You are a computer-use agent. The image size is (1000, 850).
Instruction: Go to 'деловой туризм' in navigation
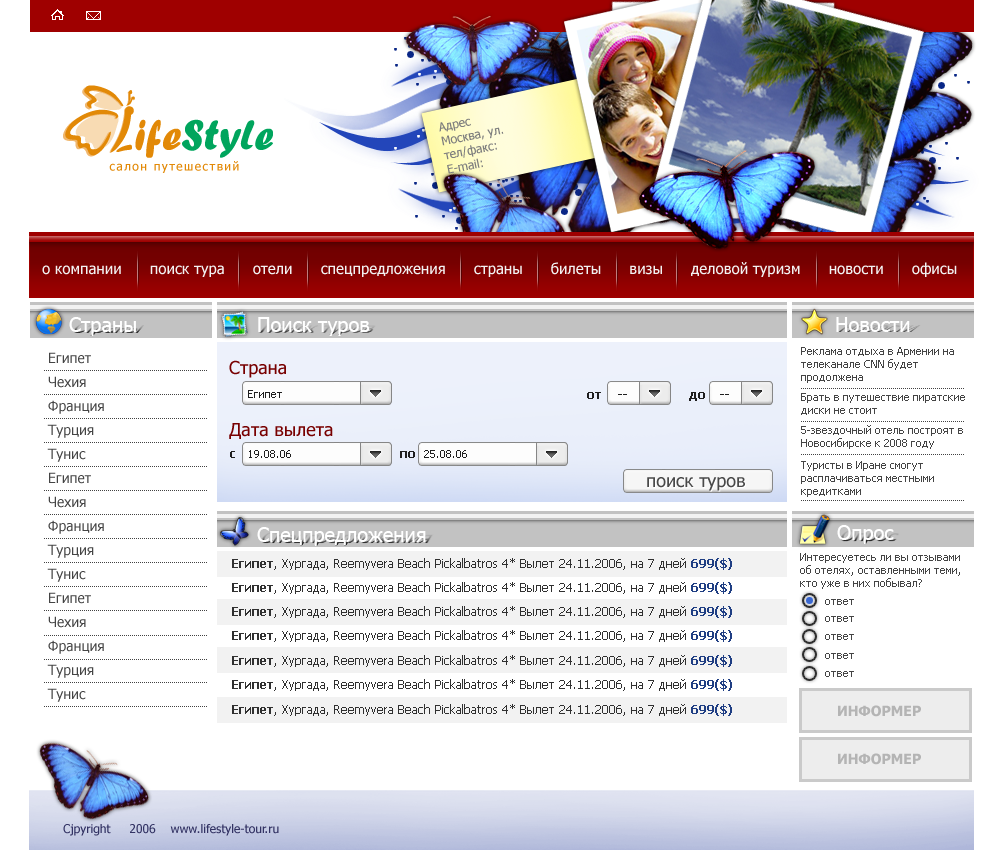coord(745,269)
